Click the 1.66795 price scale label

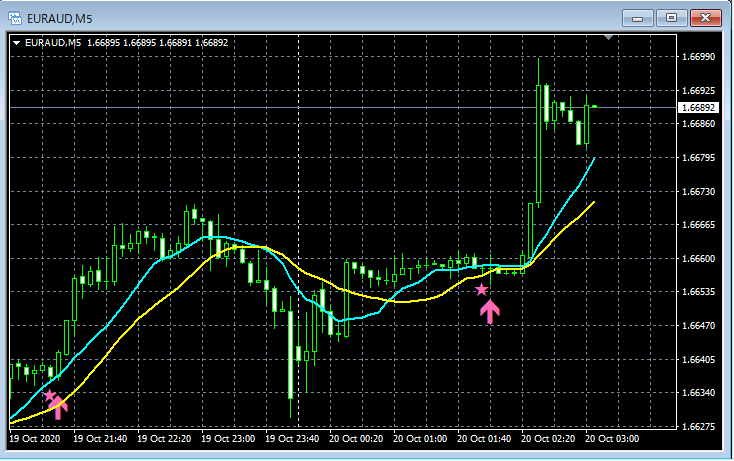tap(698, 158)
